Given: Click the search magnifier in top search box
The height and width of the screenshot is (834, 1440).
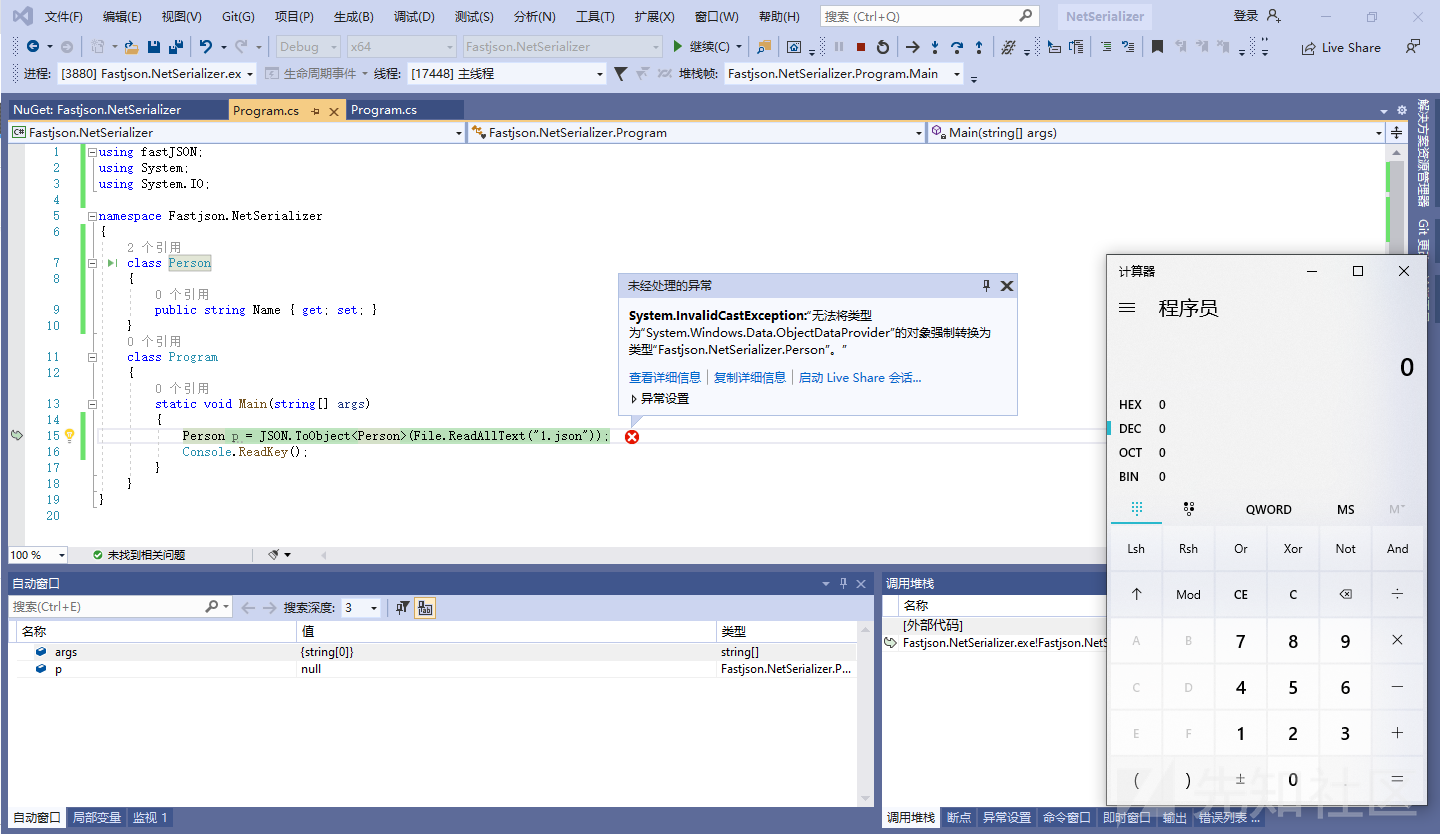Looking at the screenshot, I should (x=1026, y=16).
